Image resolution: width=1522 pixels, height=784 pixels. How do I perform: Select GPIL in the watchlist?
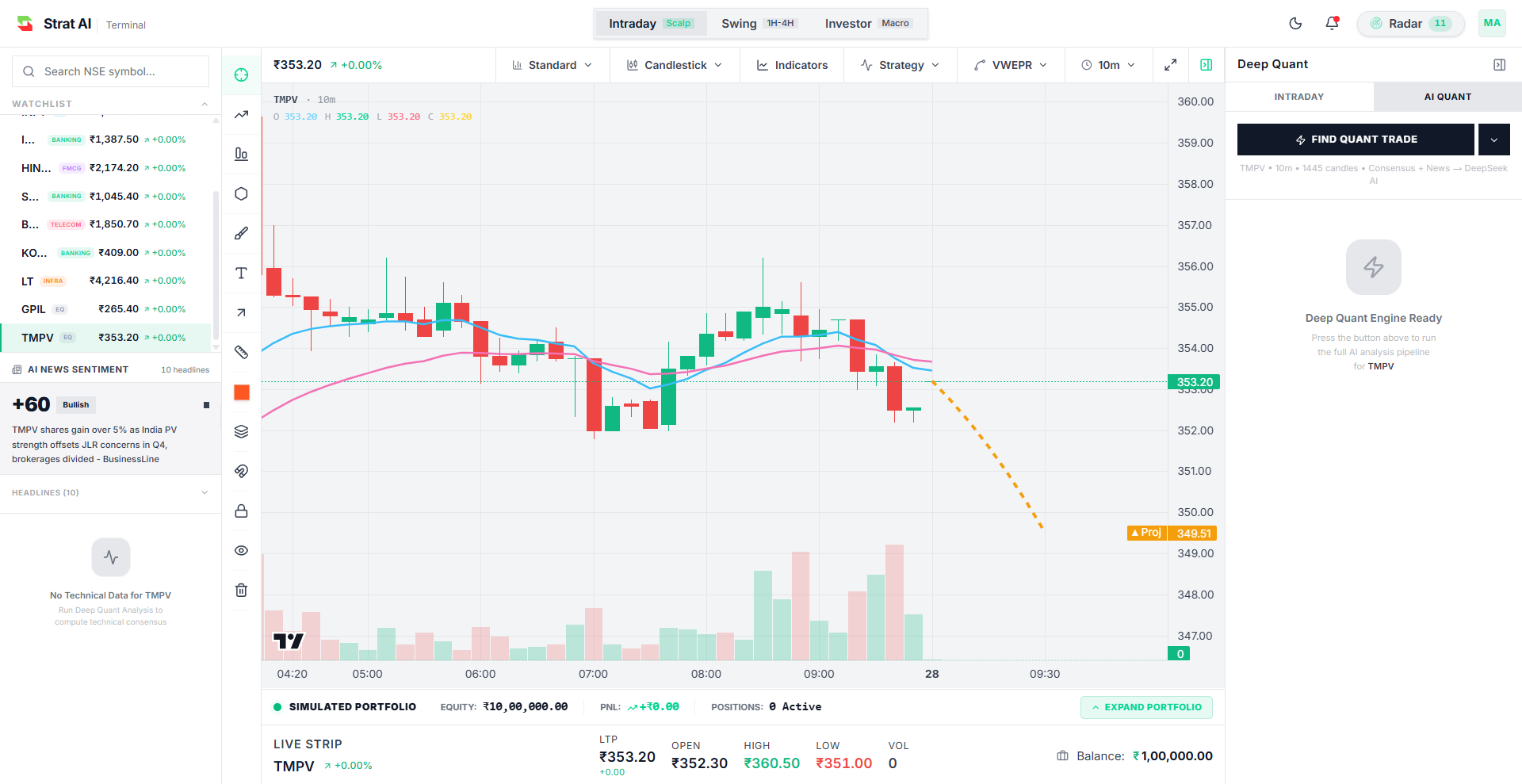point(105,309)
